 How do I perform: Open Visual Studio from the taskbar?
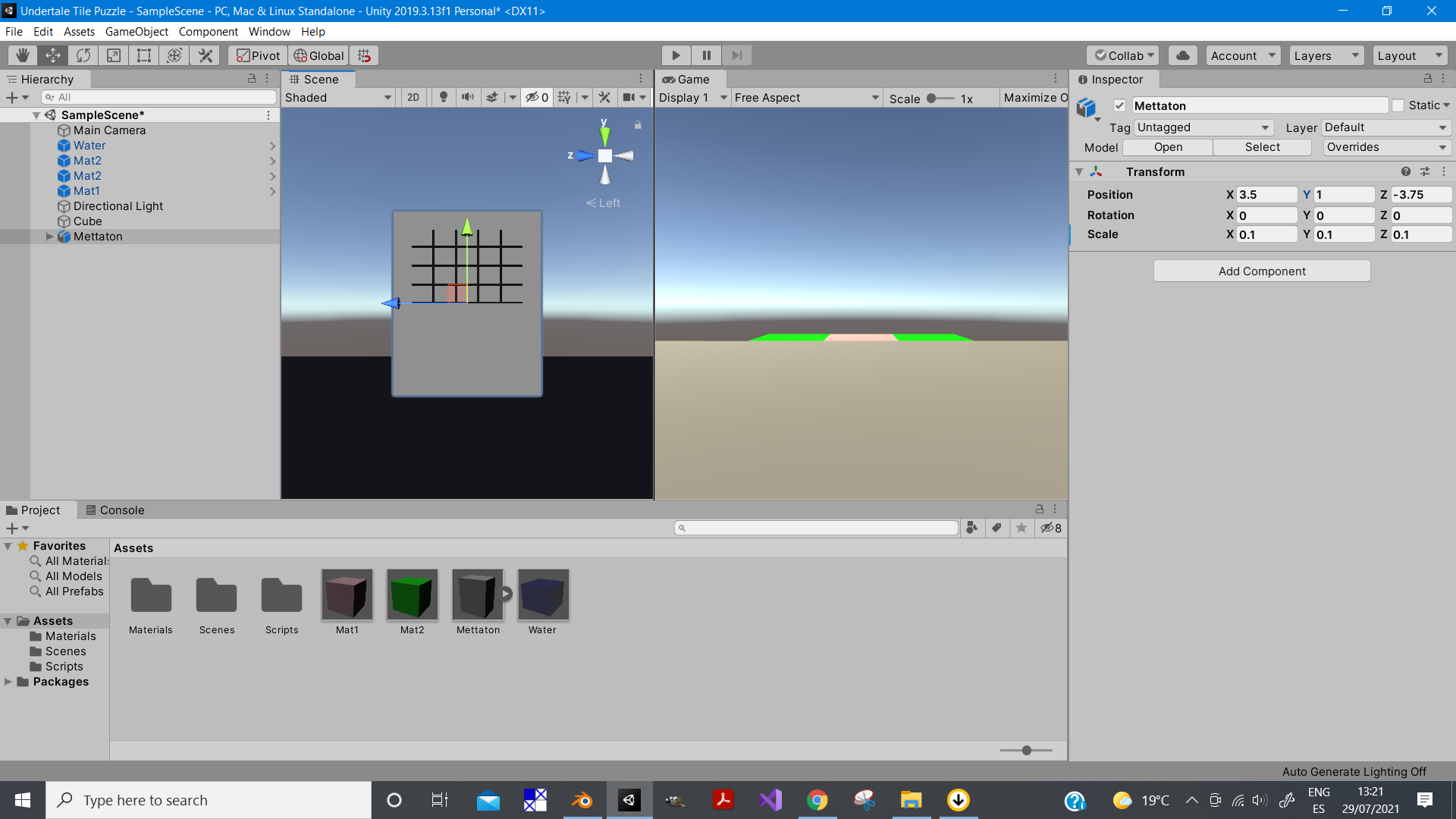(770, 800)
